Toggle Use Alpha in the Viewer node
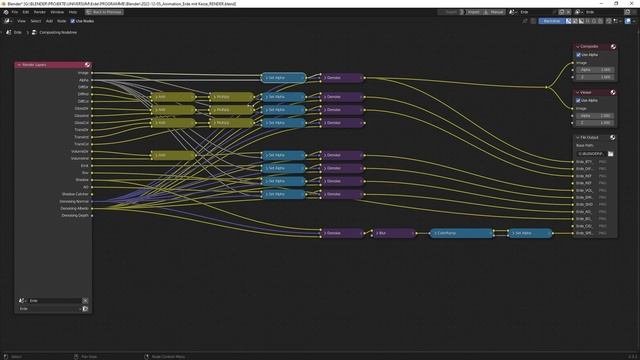640x360 pixels. pos(578,100)
